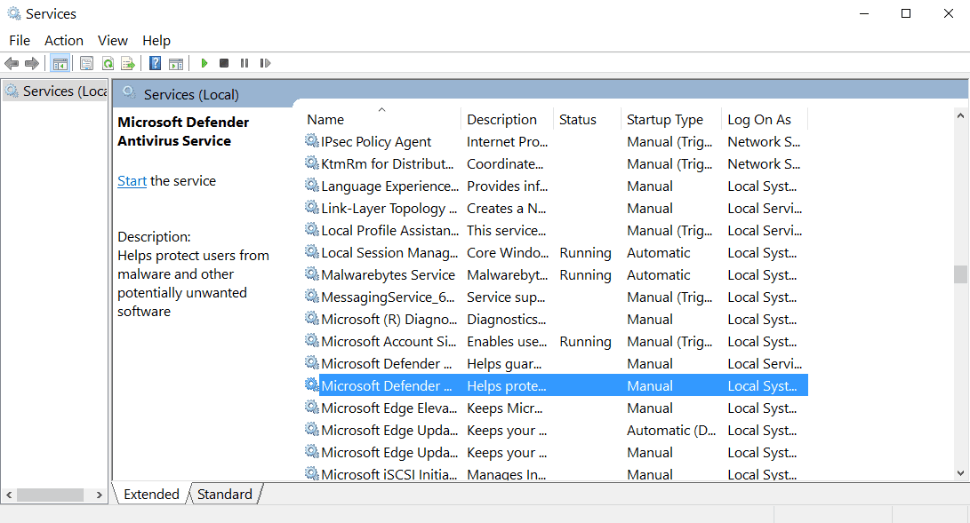970x523 pixels.
Task: Click the "Automatic (D..." startup type cell
Action: point(671,431)
